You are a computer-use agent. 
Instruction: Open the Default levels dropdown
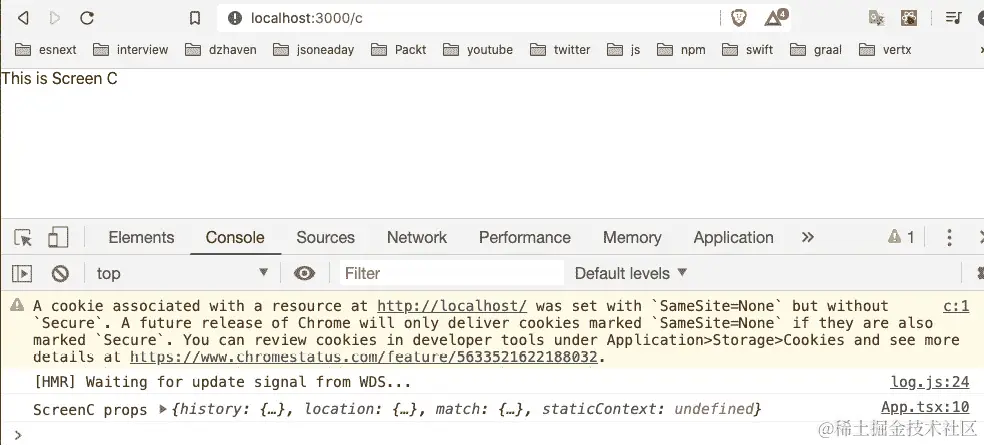tap(631, 274)
